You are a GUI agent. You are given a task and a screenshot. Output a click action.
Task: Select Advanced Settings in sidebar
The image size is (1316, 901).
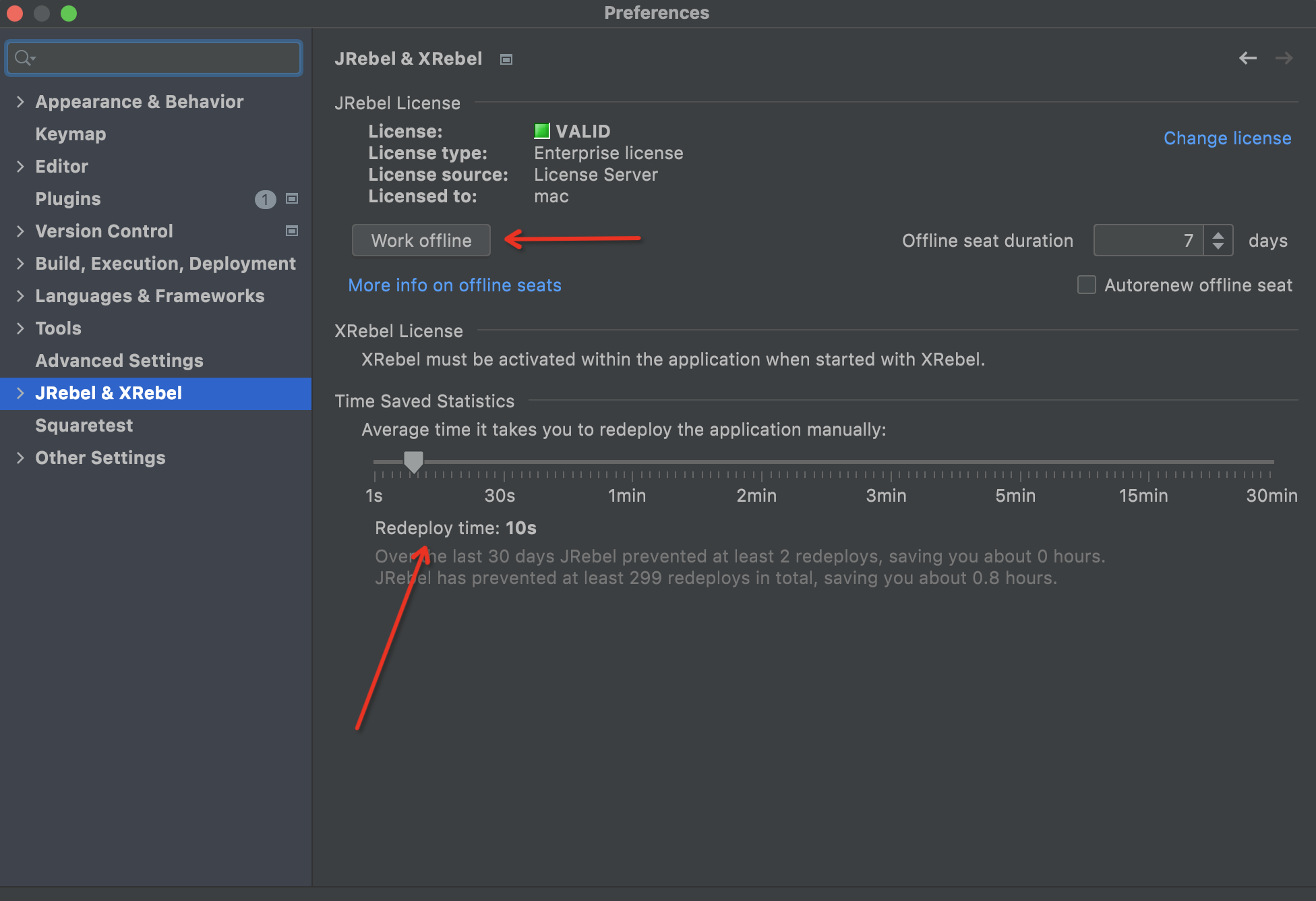point(119,361)
